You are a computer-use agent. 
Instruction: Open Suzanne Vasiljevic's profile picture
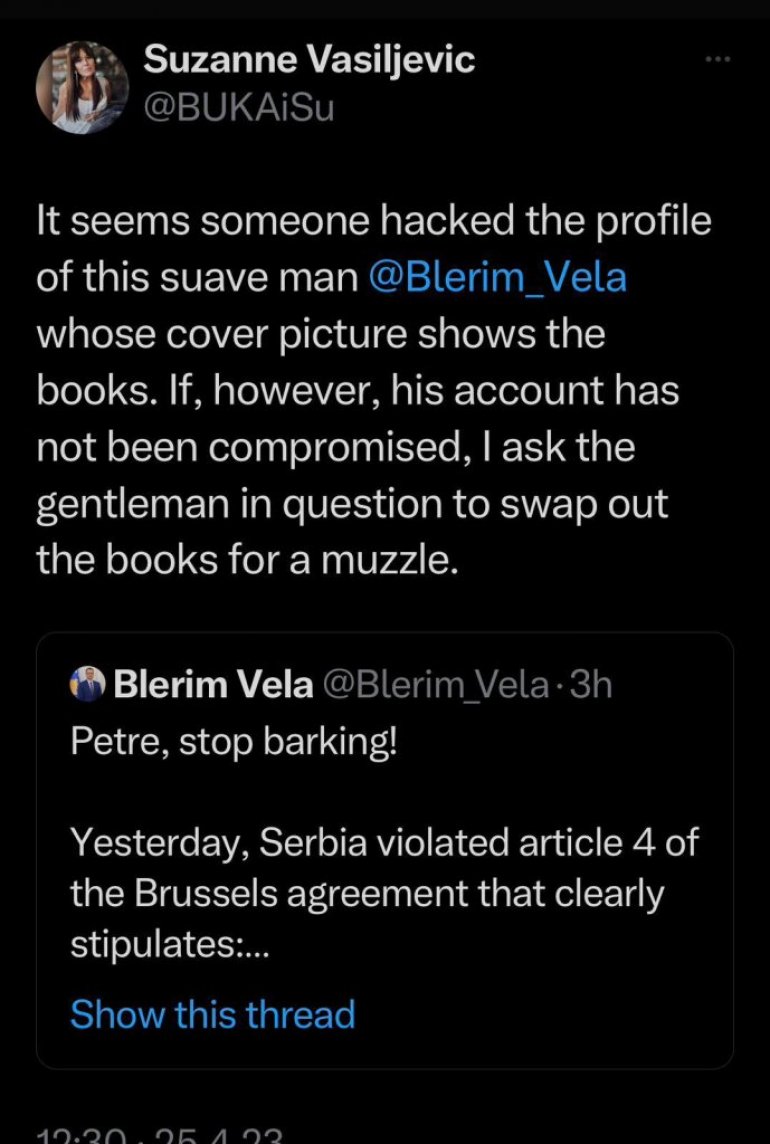(x=83, y=87)
